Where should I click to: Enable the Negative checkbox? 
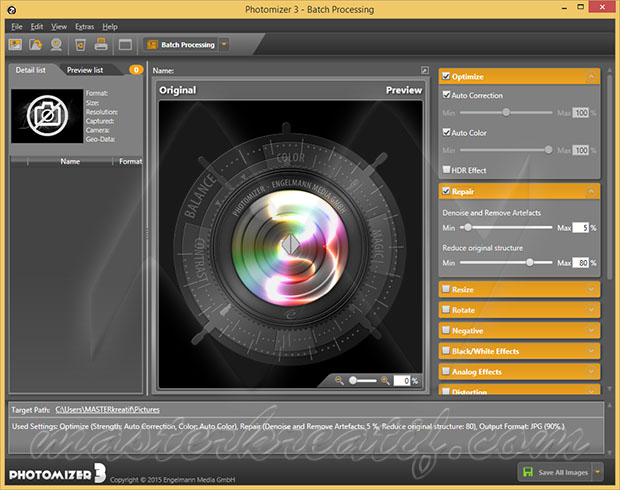pos(446,330)
